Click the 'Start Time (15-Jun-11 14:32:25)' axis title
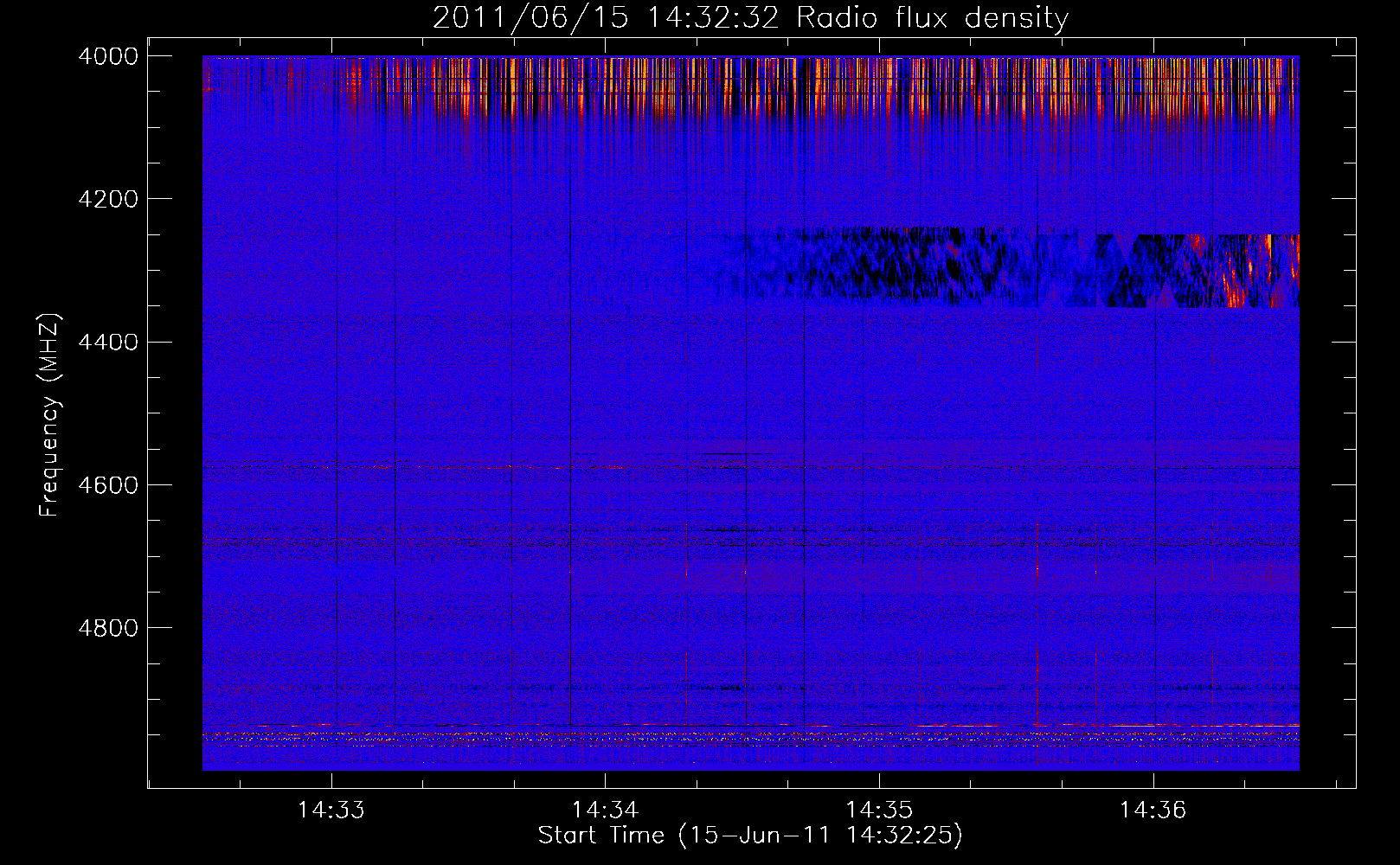 750,836
